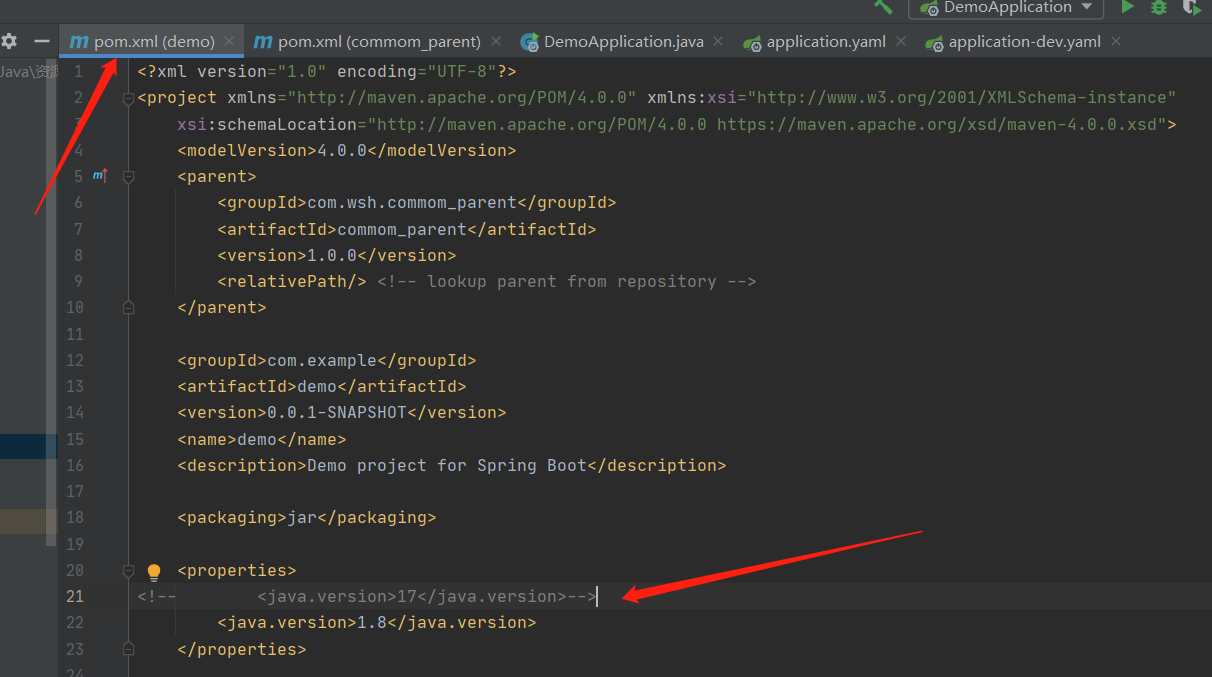
Task: Close the application.yaml tab
Action: tap(901, 42)
